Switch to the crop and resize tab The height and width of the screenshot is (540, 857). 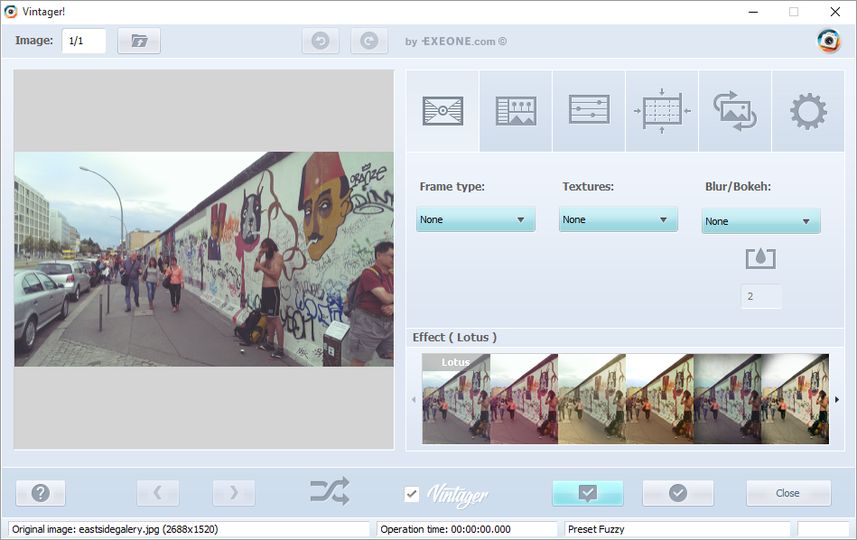[x=662, y=111]
